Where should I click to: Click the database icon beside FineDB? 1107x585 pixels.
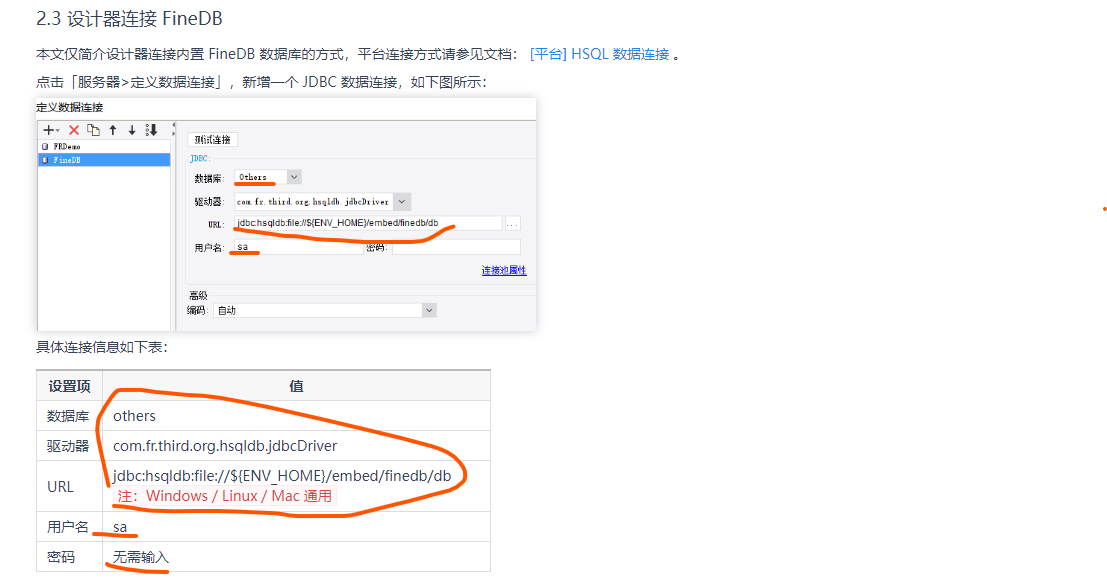coord(45,160)
